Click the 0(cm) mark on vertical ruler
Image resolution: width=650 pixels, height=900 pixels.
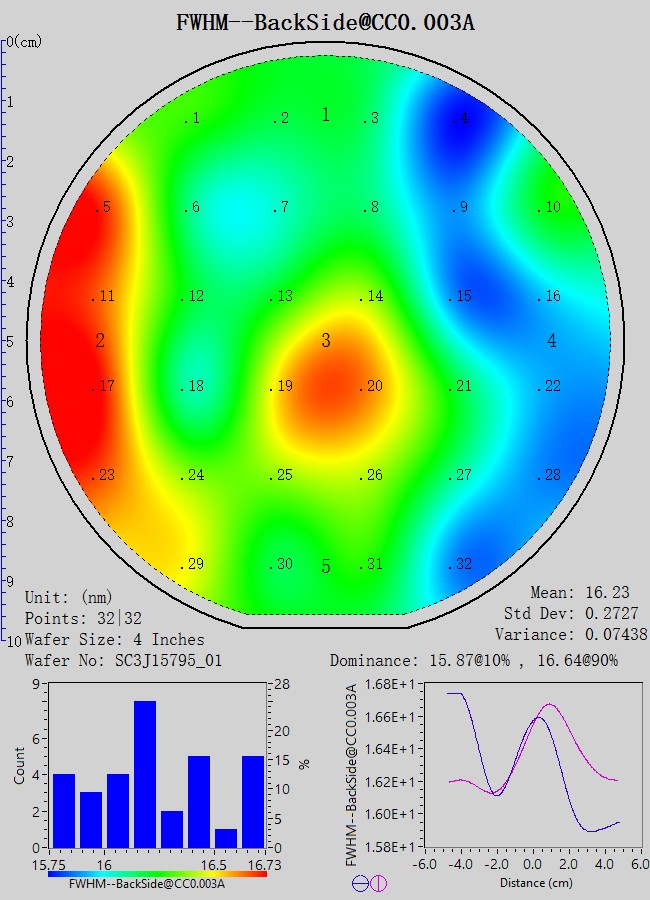click(x=25, y=42)
